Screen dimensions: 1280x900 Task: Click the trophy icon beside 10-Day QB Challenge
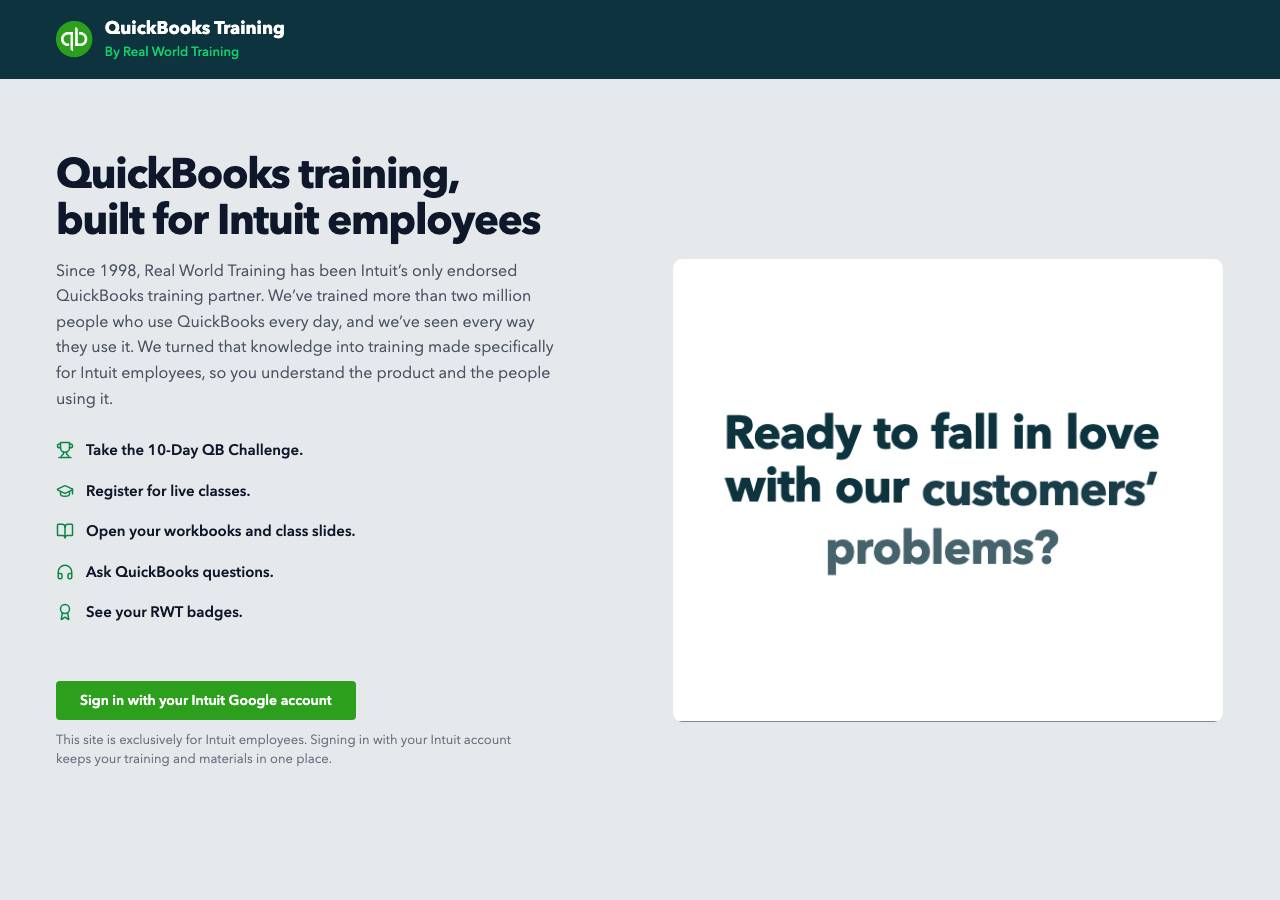tap(65, 450)
